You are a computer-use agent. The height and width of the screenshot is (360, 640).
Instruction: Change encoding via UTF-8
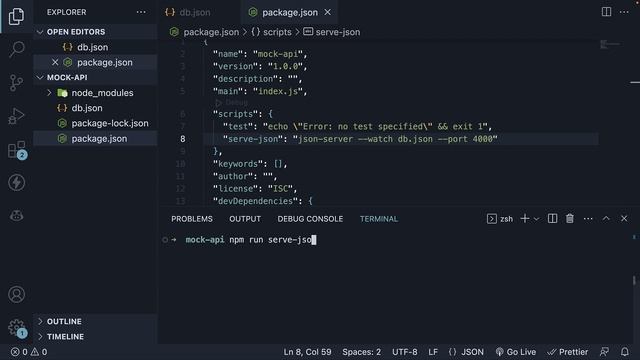click(x=404, y=352)
